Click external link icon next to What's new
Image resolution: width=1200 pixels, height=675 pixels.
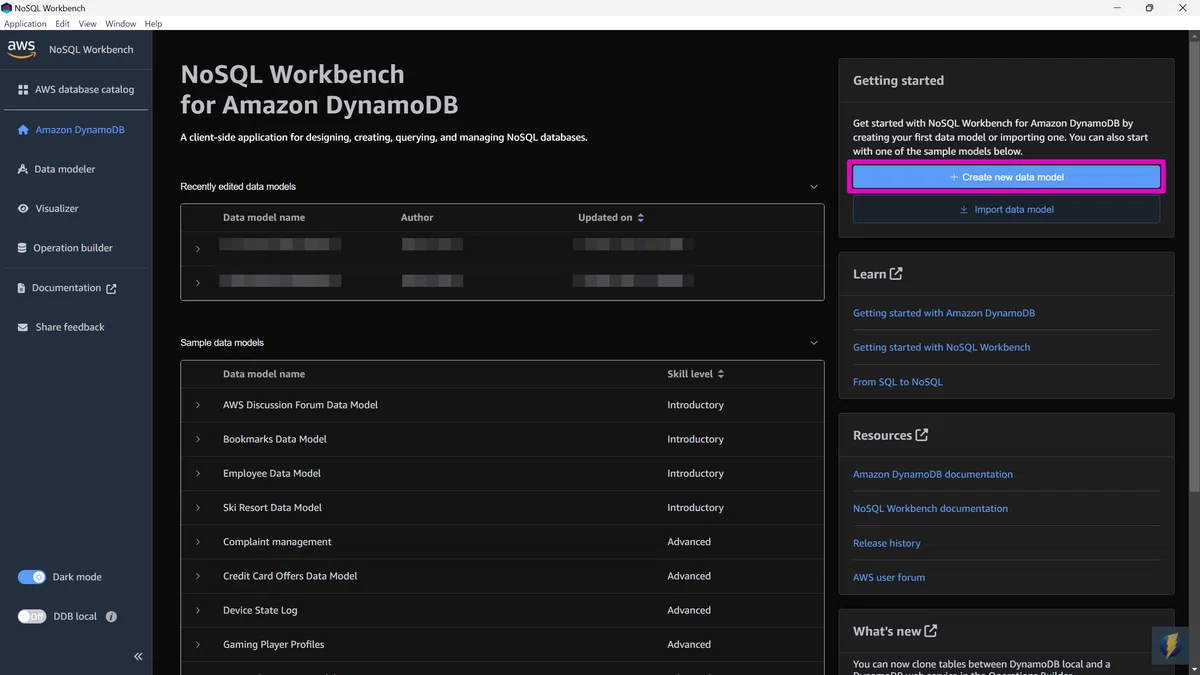[x=931, y=631]
